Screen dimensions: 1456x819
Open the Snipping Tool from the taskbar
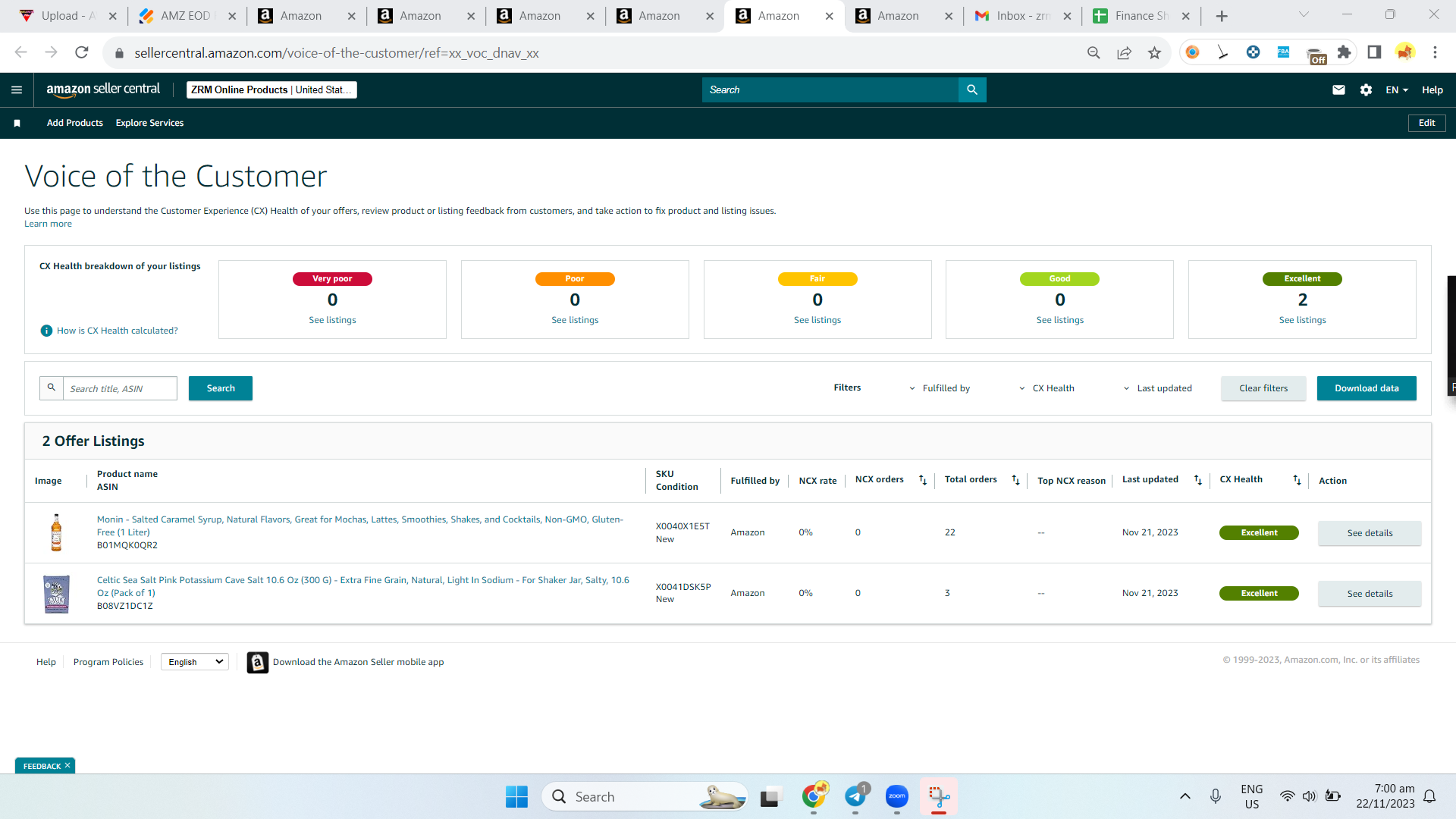[939, 796]
